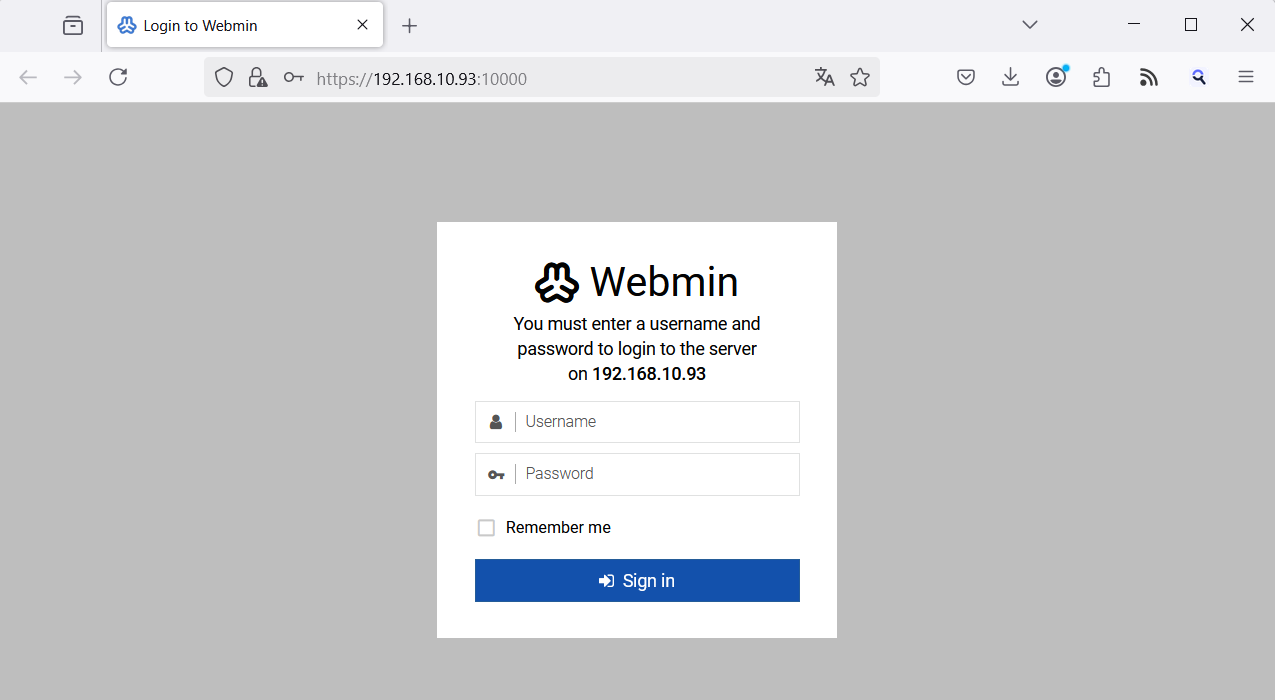Open a new tab with plus button
1275x700 pixels.
[x=409, y=26]
